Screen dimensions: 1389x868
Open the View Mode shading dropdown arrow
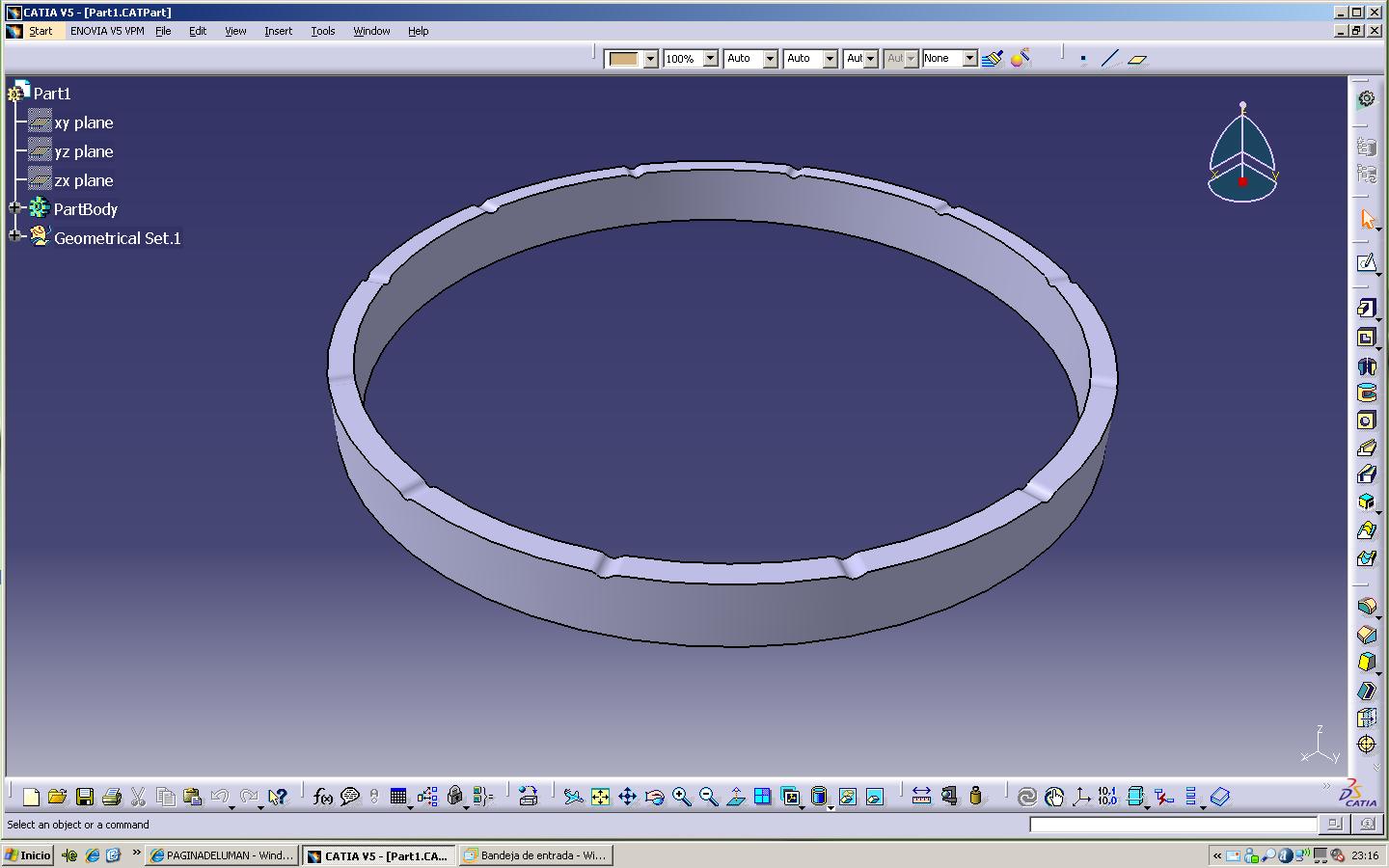pos(830,807)
